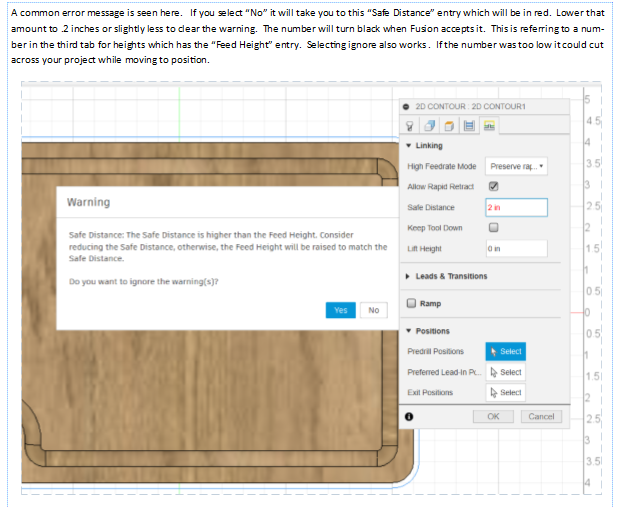Collapse the Positions section

coord(409,331)
